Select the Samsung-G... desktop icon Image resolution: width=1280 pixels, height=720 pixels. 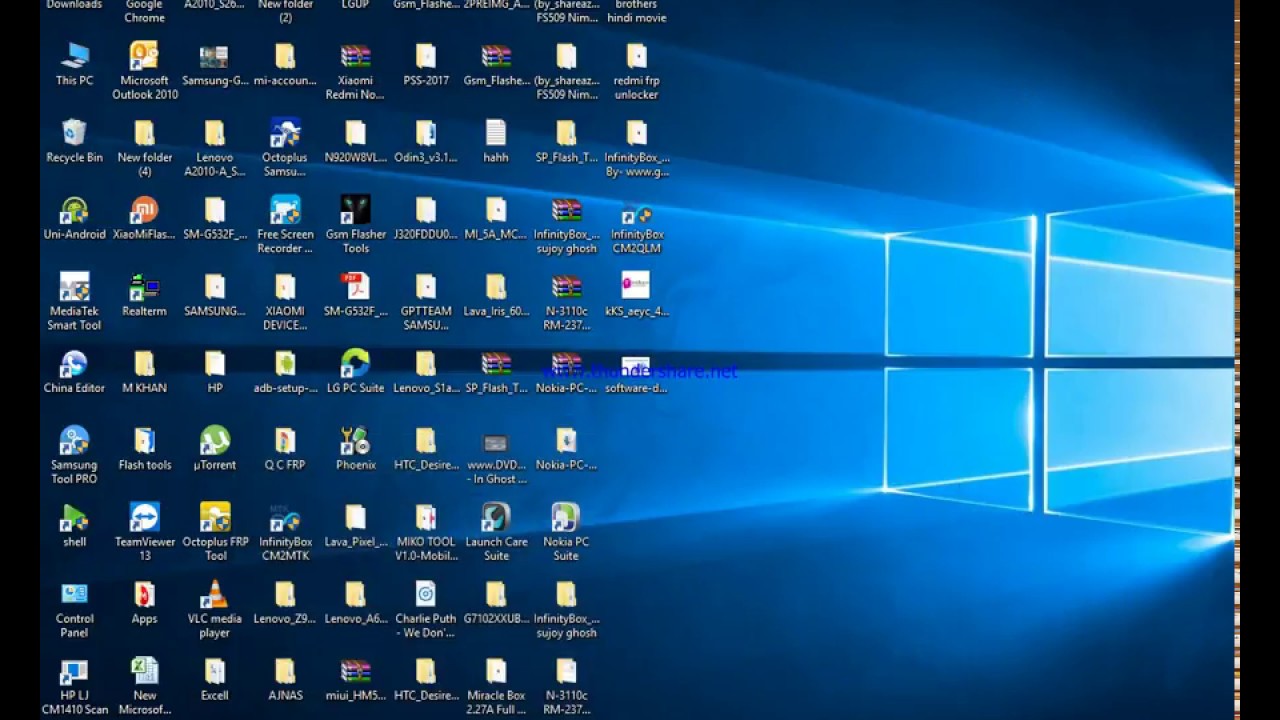pyautogui.click(x=215, y=64)
